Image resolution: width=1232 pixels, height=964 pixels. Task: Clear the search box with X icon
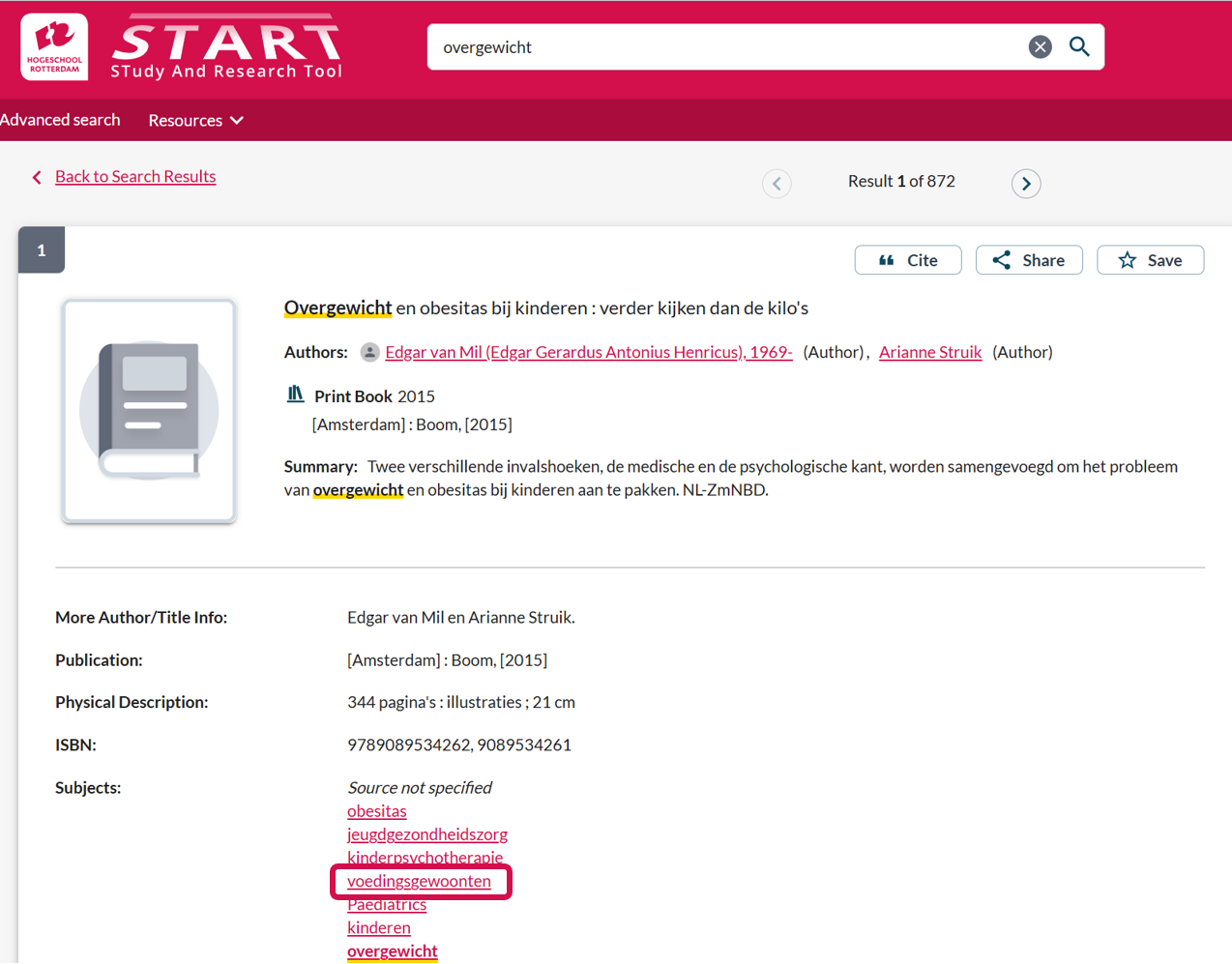[1040, 47]
